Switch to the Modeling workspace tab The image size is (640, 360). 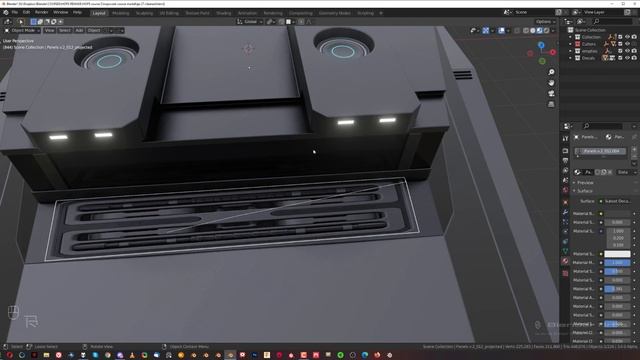click(x=120, y=13)
